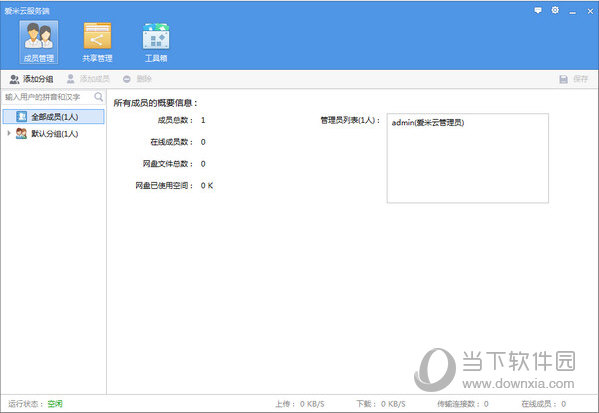
Task: Click the 默认分组 group people icon
Action: coord(21,133)
